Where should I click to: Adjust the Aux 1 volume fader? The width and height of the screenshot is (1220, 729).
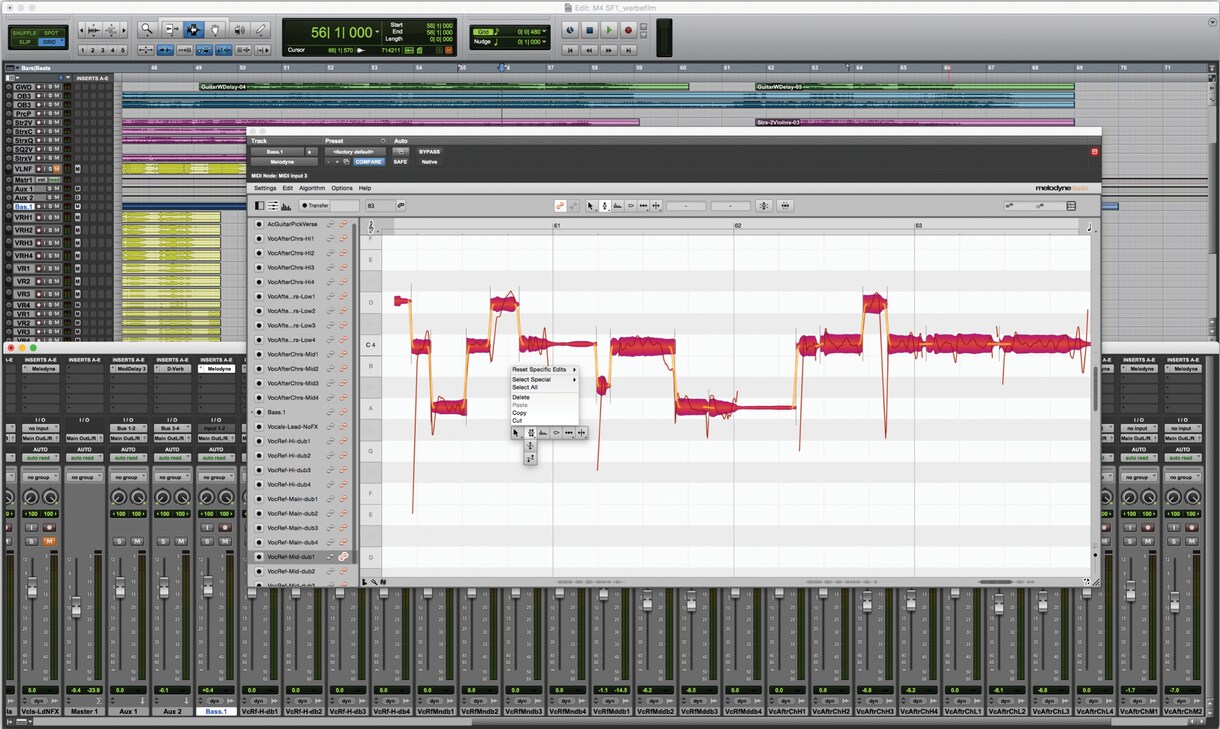tap(120, 588)
